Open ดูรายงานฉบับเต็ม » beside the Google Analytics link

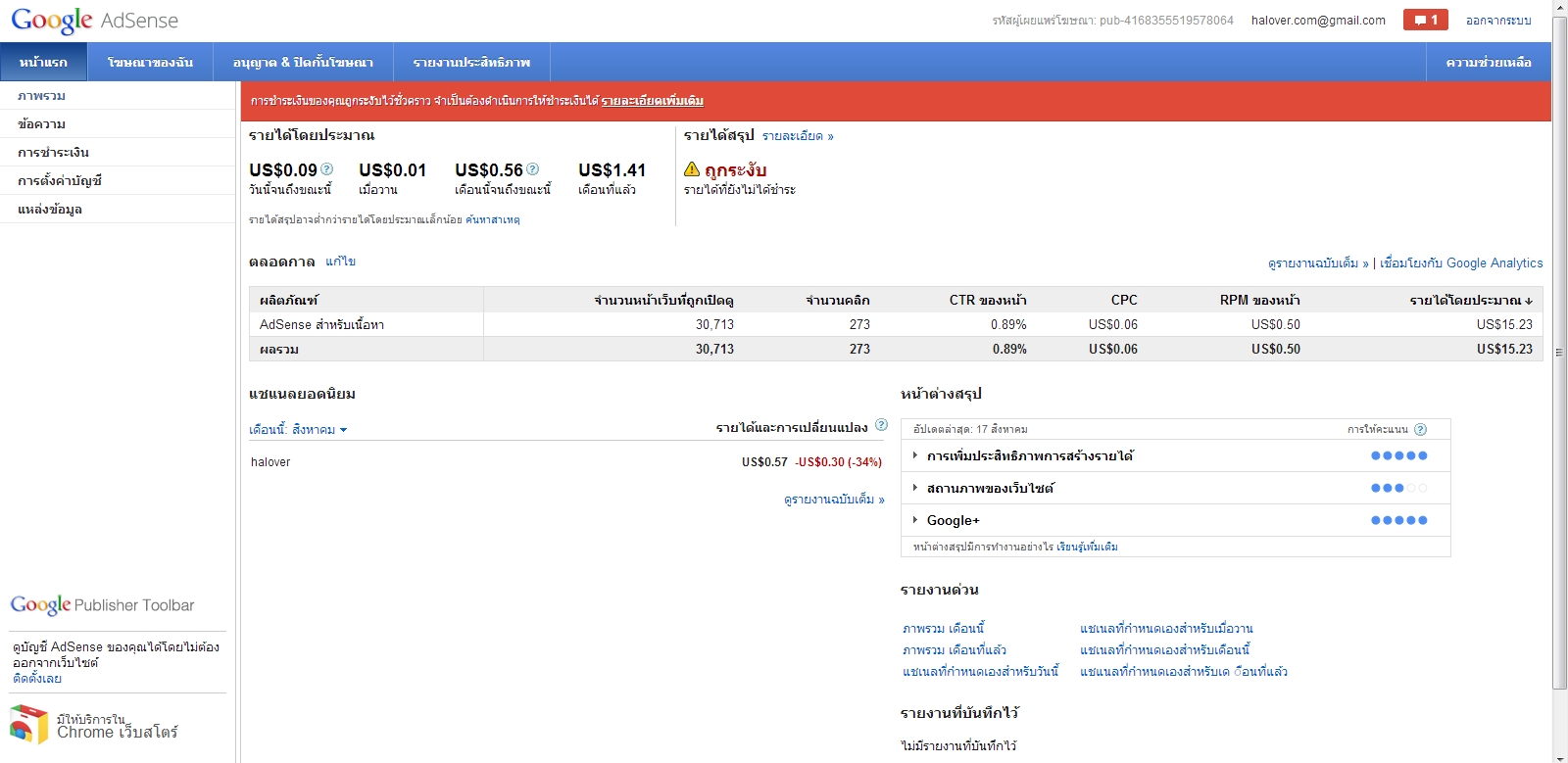[x=1318, y=263]
